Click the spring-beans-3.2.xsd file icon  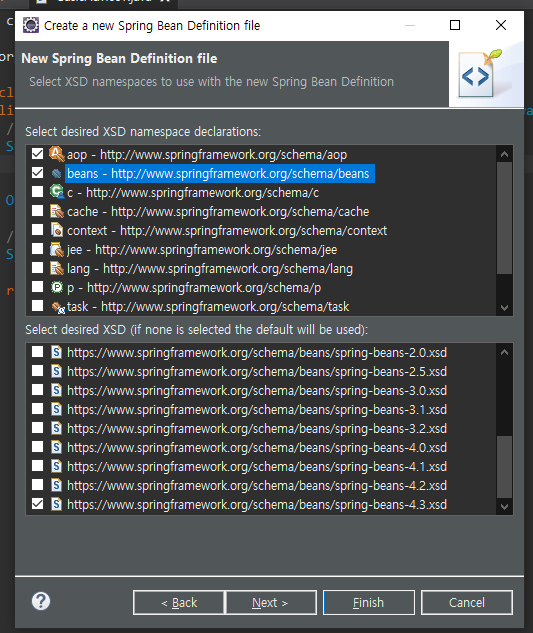point(57,428)
